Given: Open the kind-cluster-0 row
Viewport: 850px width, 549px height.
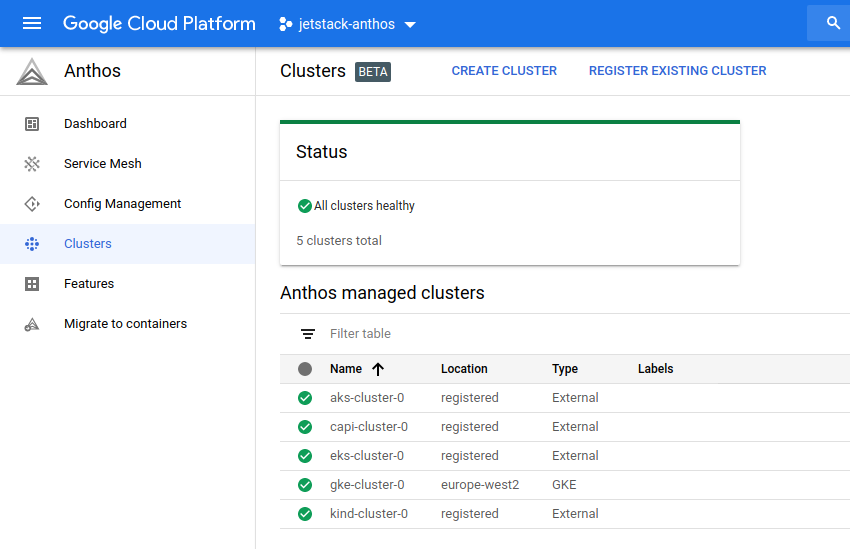Looking at the screenshot, I should [x=565, y=514].
